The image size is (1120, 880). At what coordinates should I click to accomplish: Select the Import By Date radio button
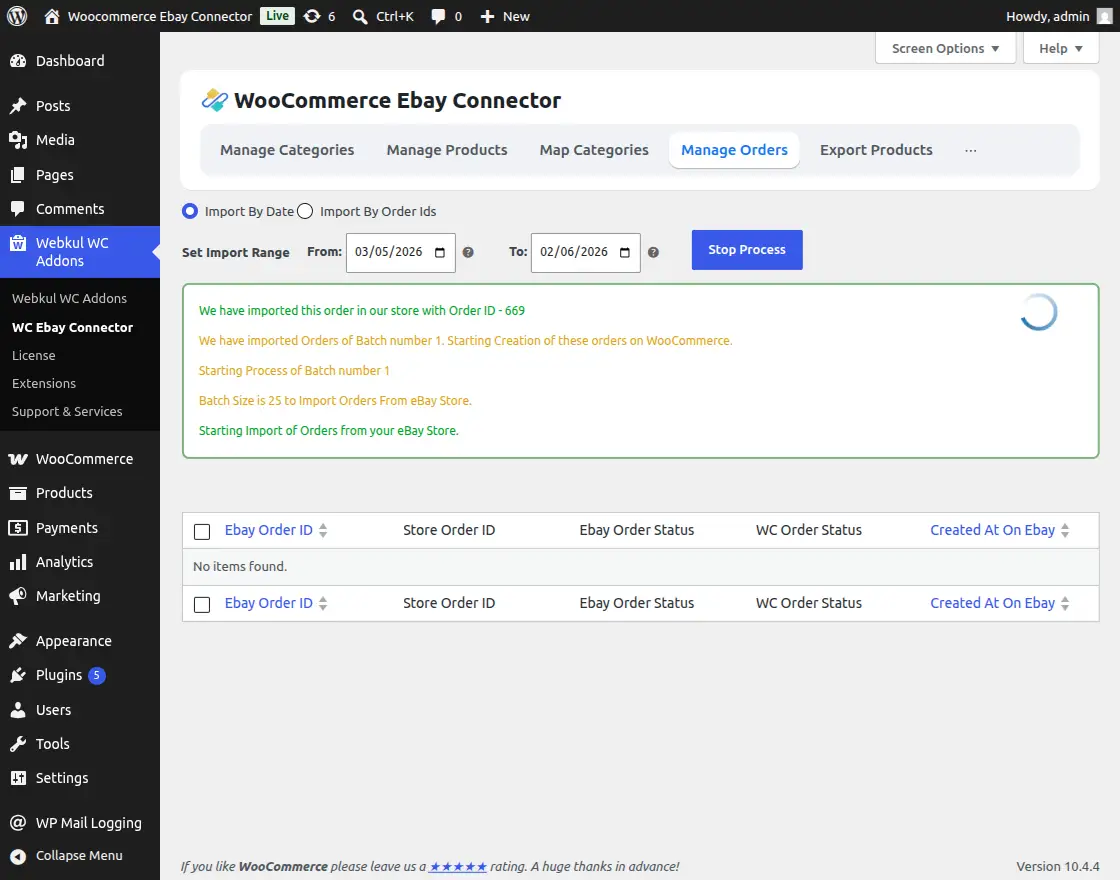click(x=190, y=211)
